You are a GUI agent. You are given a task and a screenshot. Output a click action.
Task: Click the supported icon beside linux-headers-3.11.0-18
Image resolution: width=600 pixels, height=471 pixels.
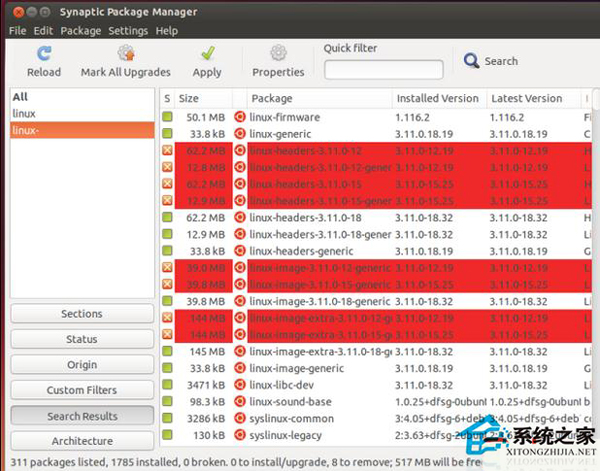pos(240,217)
